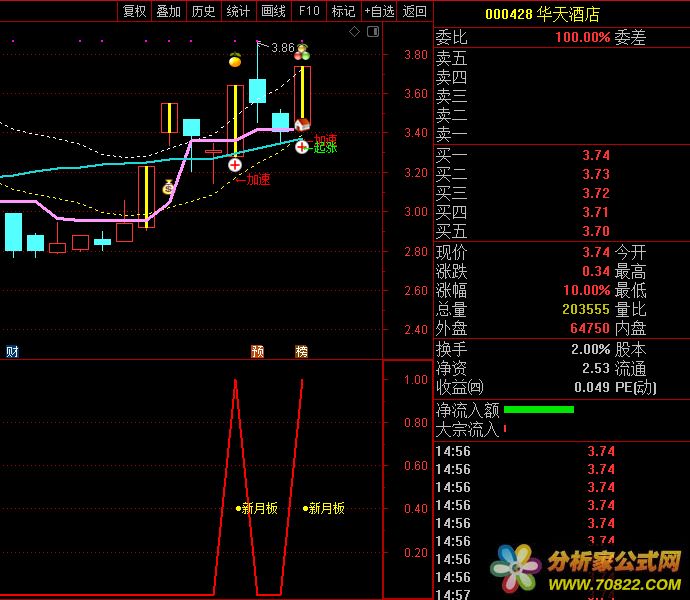The image size is (690, 600).
Task: Click the 预 forecast marker
Action: click(257, 351)
